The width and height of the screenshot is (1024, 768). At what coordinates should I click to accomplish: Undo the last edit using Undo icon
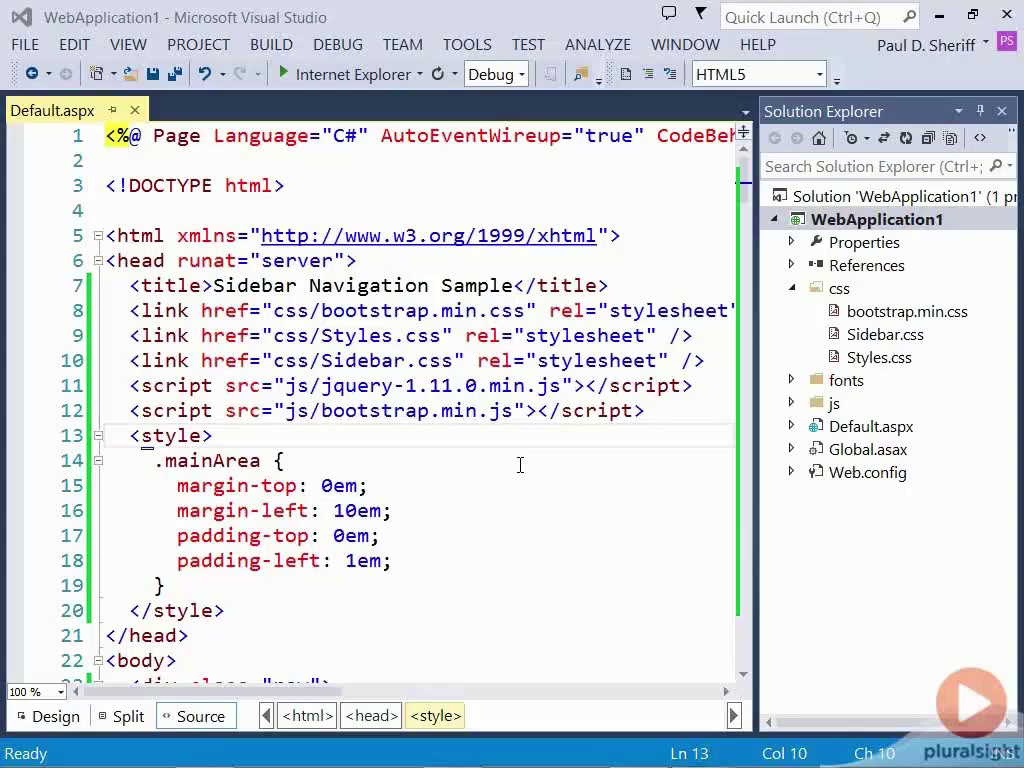coord(205,74)
